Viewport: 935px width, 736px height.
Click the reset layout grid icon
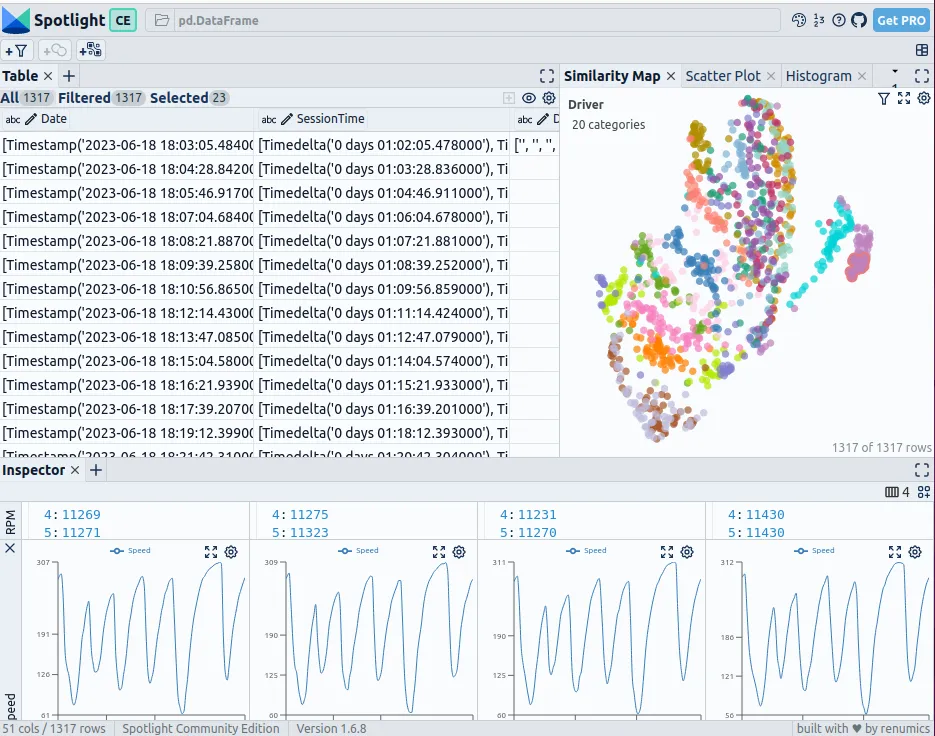pyautogui.click(x=921, y=50)
